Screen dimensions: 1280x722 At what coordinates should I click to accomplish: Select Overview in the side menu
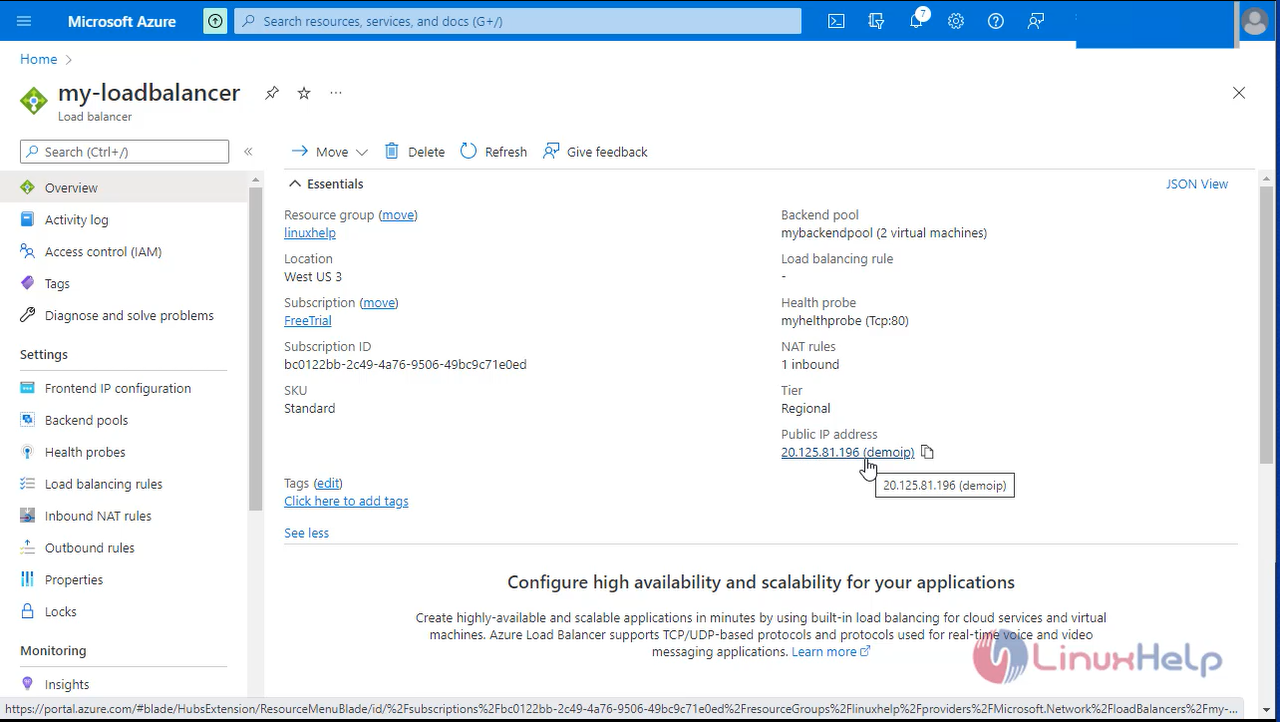pos(124,188)
